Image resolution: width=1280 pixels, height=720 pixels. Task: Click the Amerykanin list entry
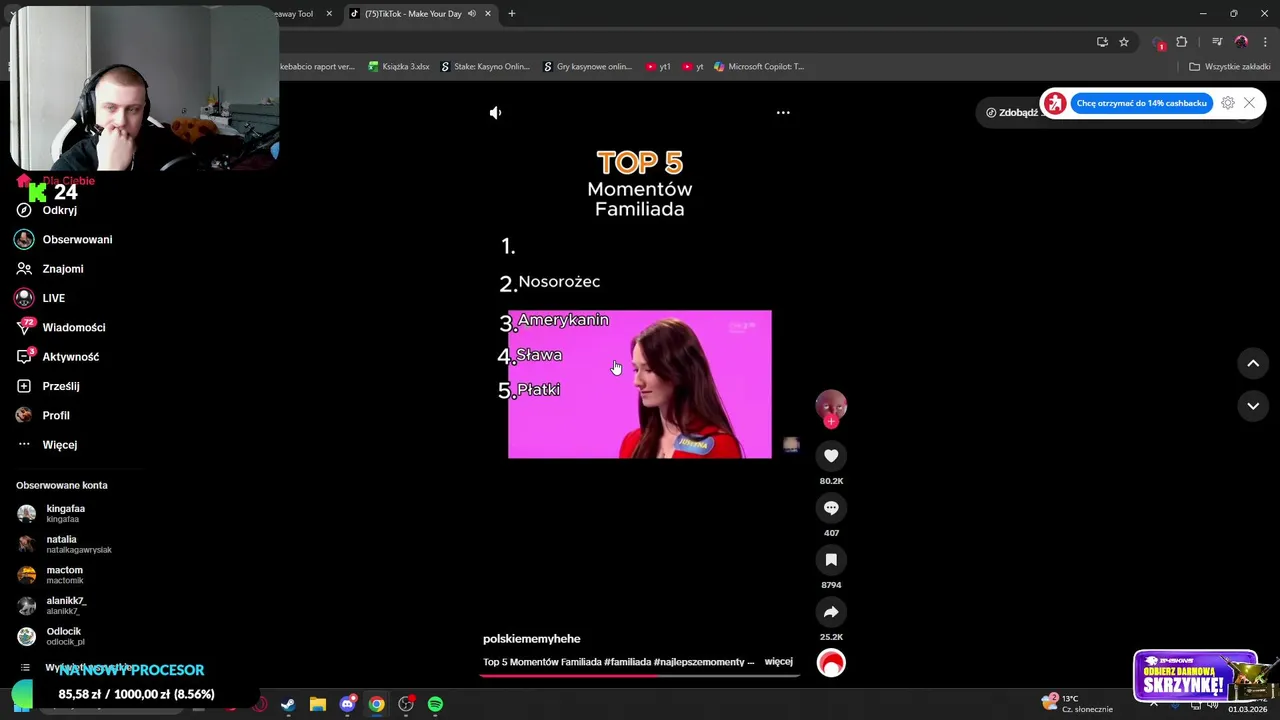point(563,320)
